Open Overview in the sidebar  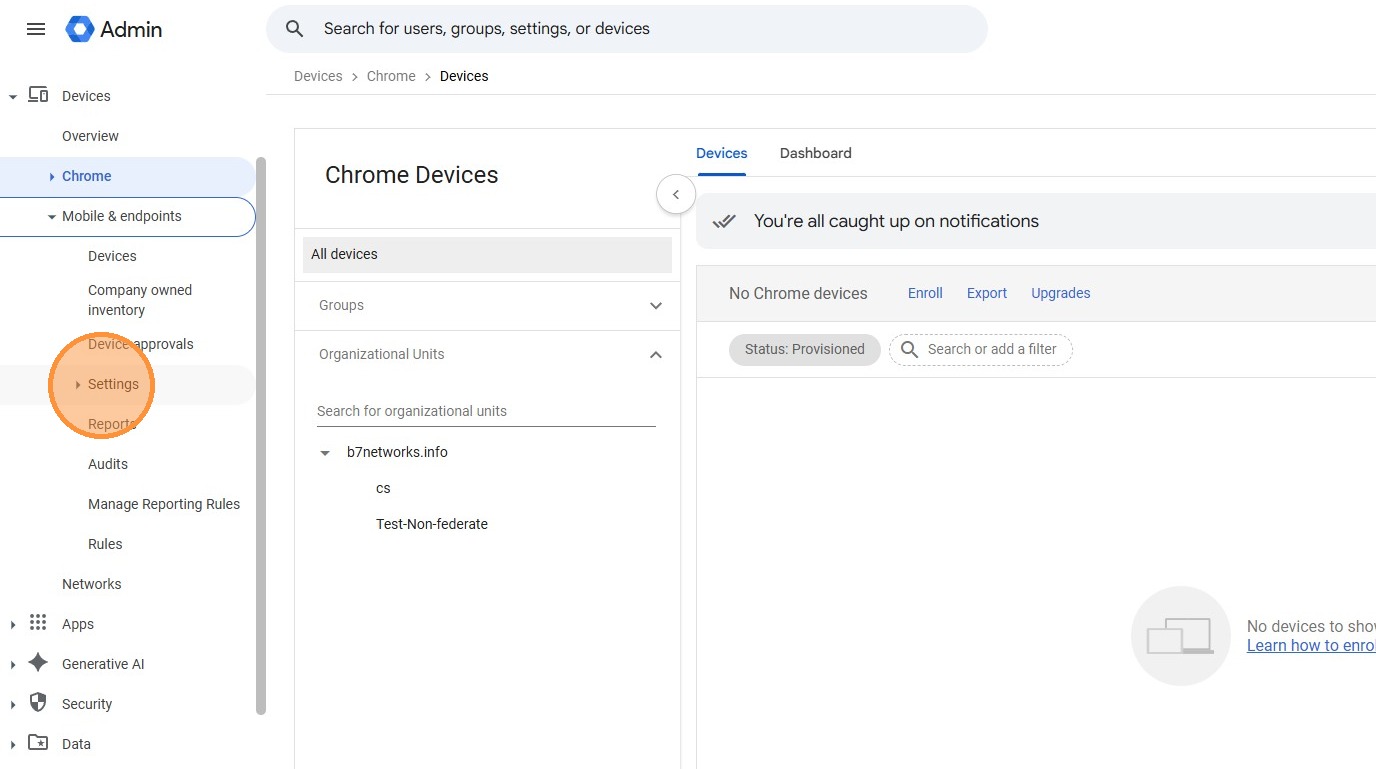[x=90, y=136]
